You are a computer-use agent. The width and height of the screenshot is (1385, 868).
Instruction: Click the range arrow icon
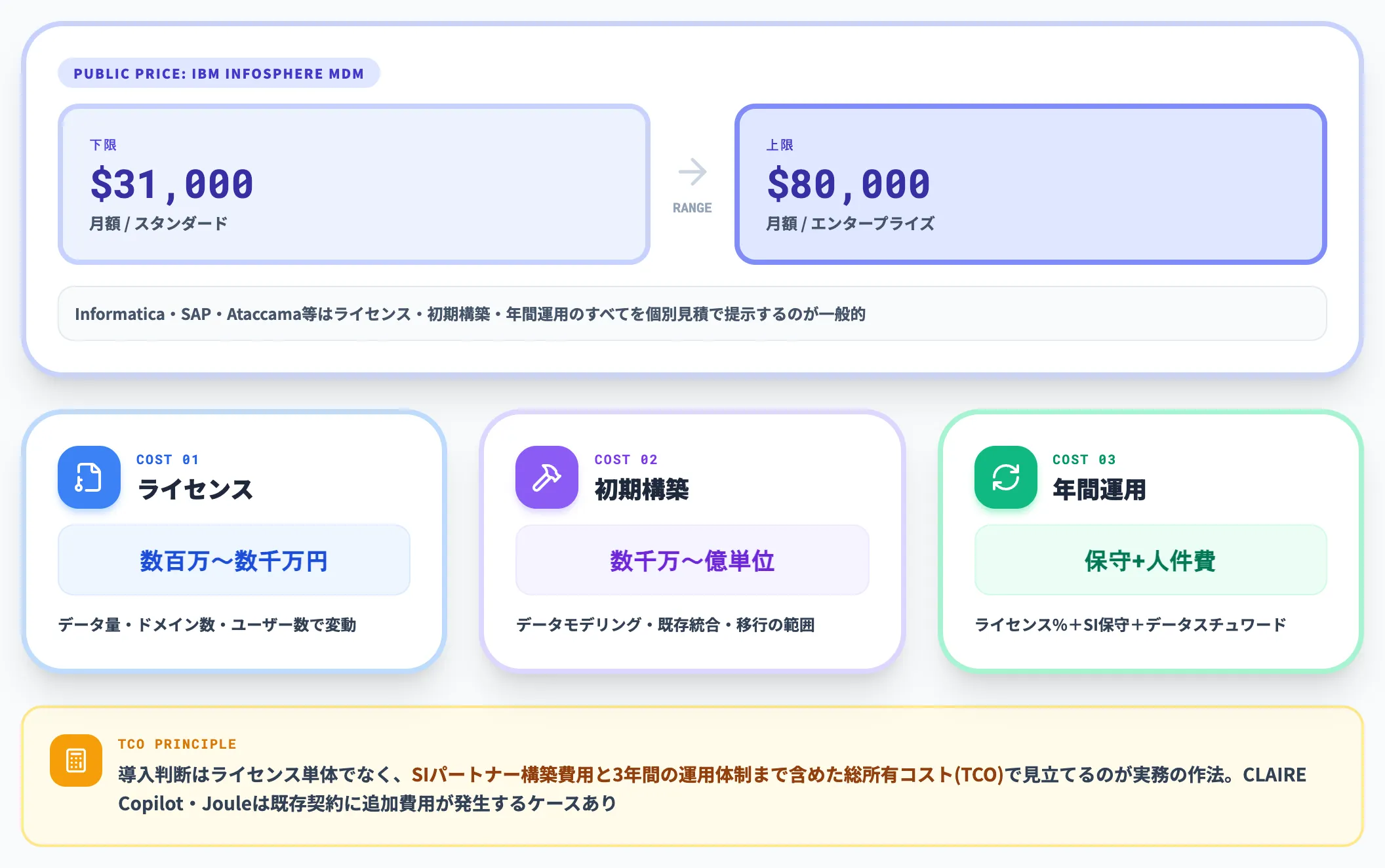[692, 172]
